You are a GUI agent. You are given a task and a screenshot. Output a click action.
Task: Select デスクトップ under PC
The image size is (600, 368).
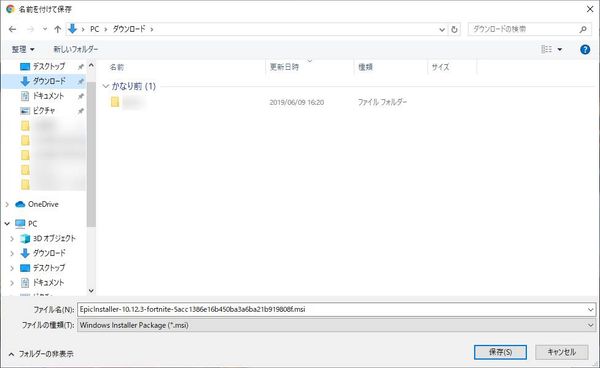point(49,268)
